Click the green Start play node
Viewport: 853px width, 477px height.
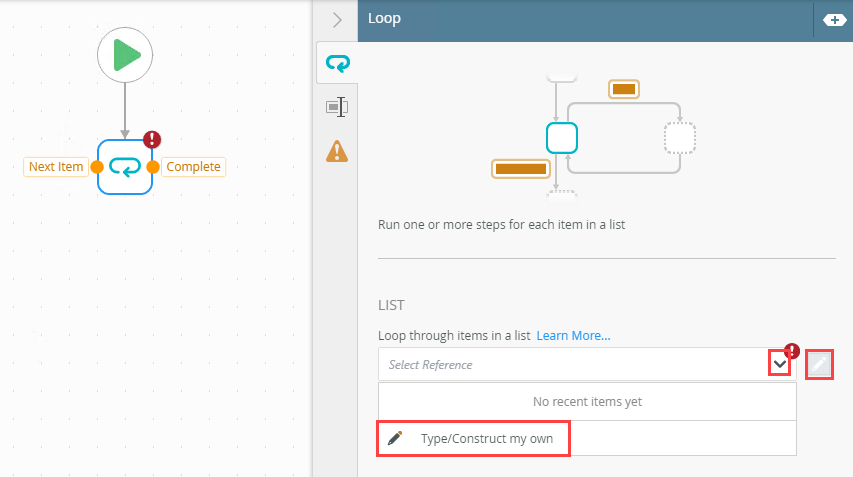(125, 55)
